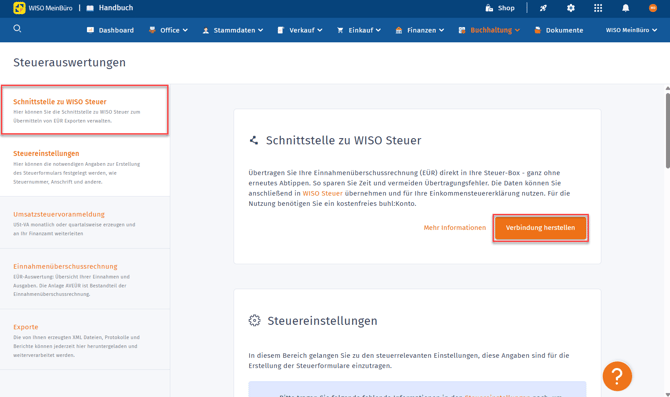This screenshot has width=670, height=397.
Task: Click the scrollbar down arrow
Action: [x=667, y=394]
